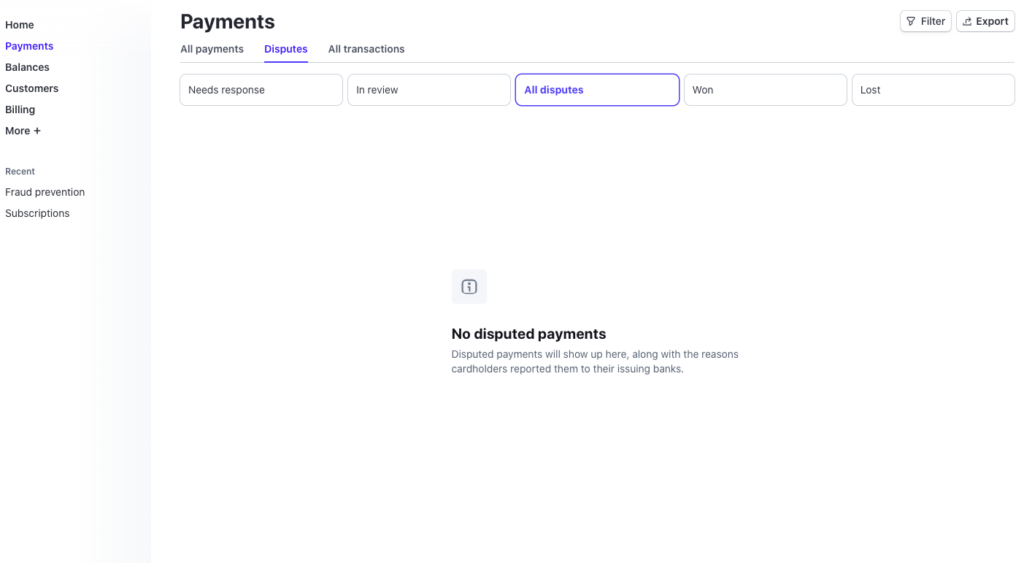
Task: Show Lost disputes
Action: 933,90
